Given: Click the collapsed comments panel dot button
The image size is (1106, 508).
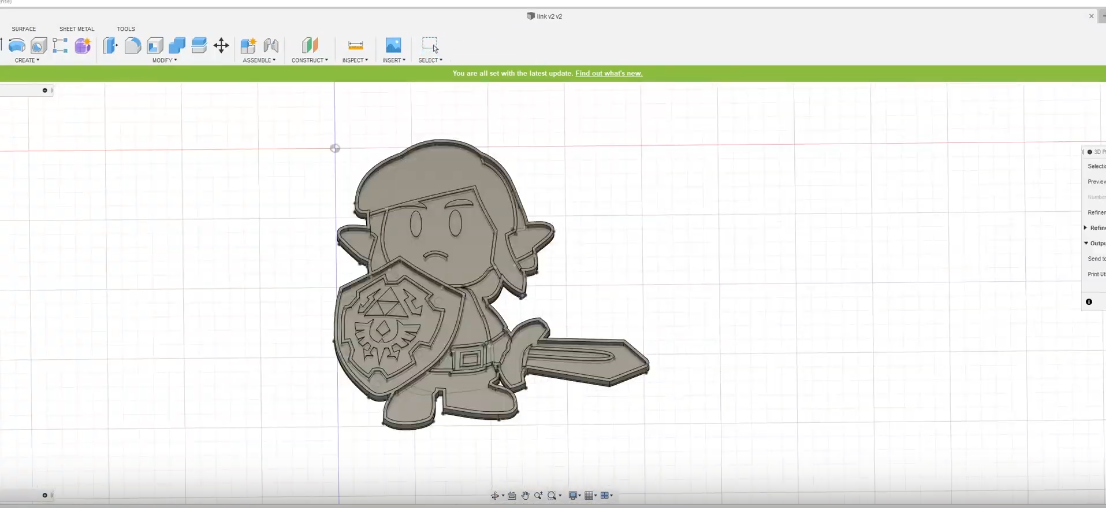Looking at the screenshot, I should click(x=45, y=495).
